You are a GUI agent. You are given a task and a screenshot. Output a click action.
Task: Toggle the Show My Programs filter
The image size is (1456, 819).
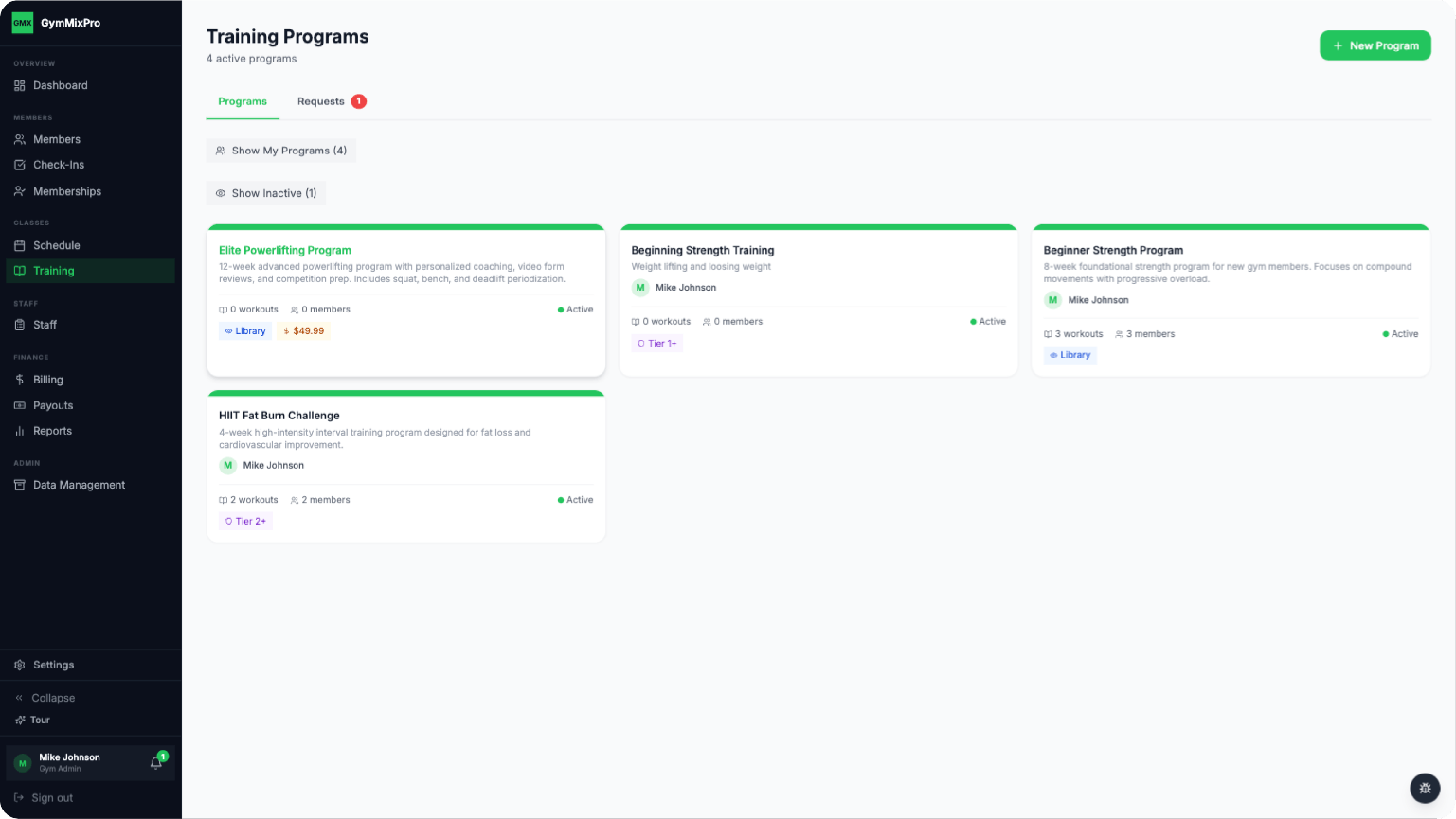(280, 151)
